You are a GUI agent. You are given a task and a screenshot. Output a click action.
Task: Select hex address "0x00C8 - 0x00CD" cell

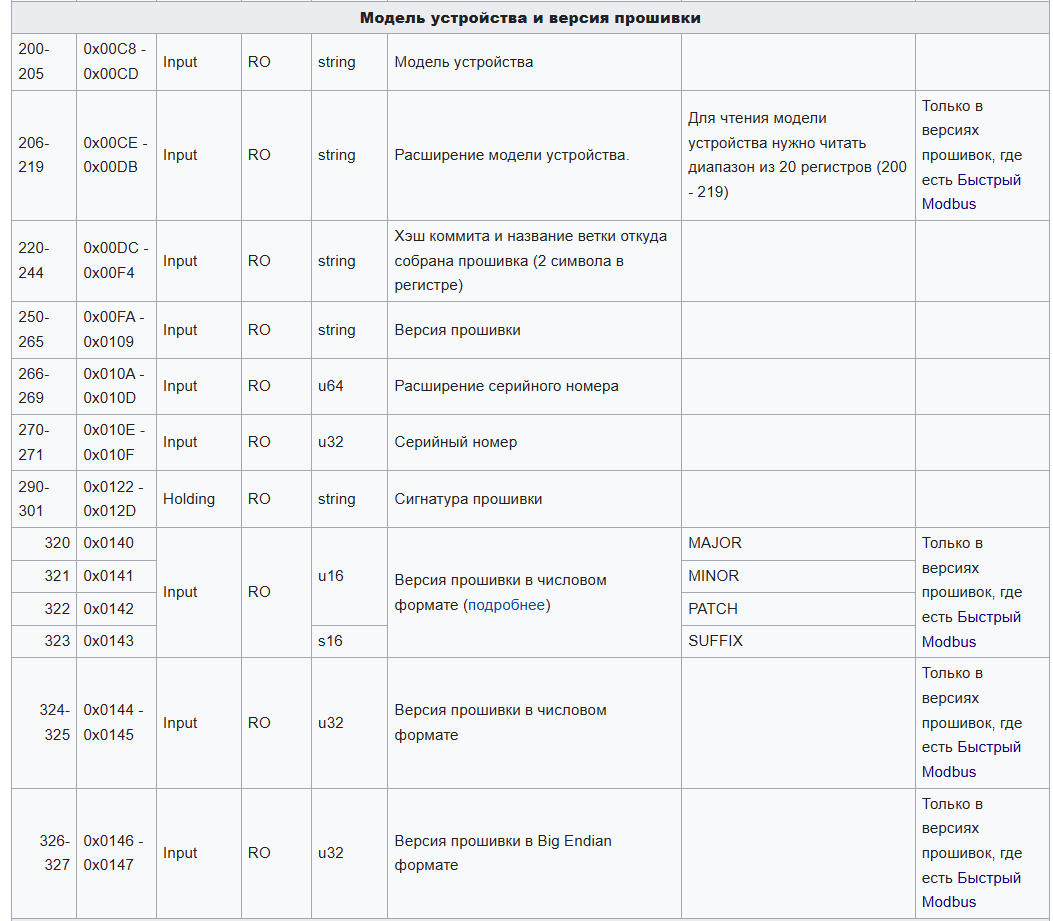pos(116,62)
